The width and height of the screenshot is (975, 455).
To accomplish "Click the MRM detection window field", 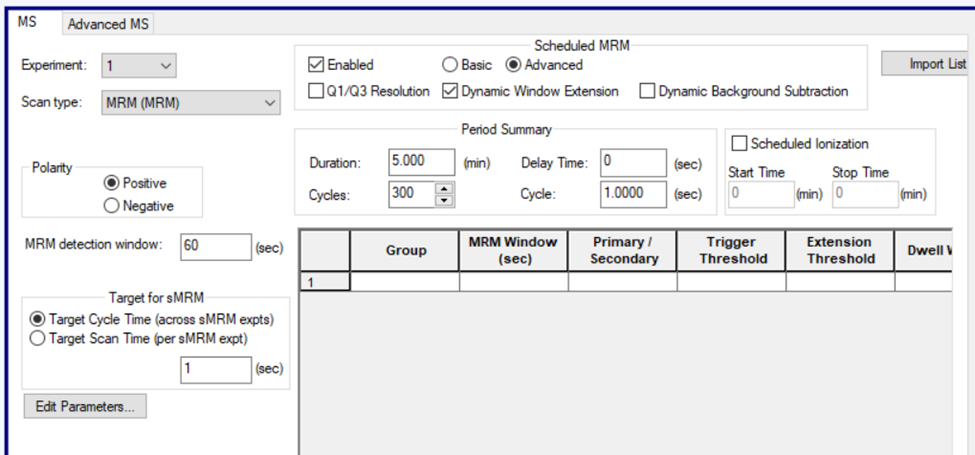I will [215, 248].
